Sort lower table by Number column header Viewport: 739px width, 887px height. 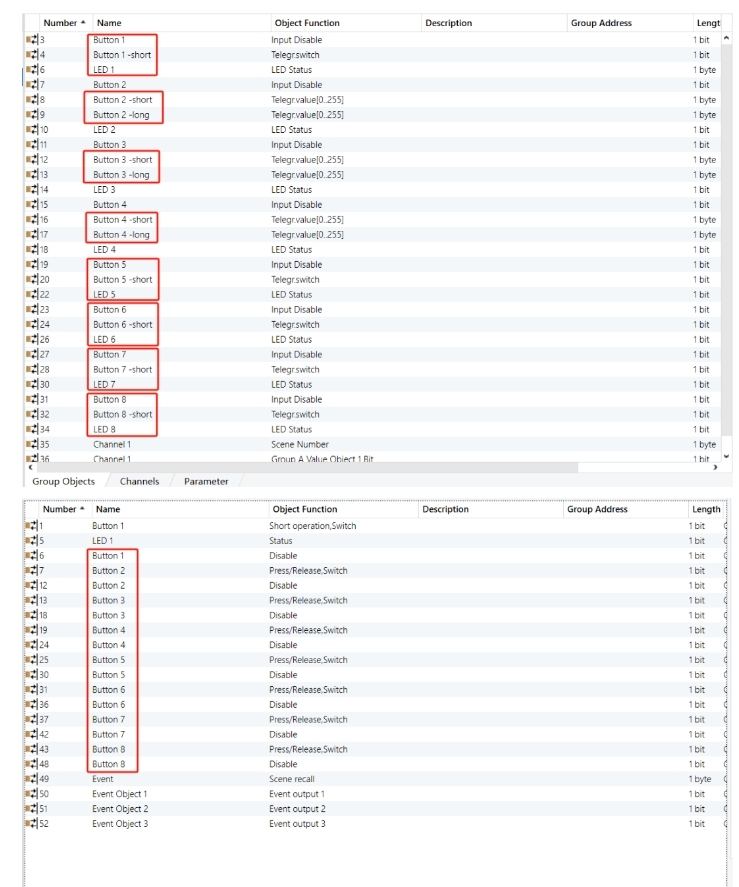[59, 509]
